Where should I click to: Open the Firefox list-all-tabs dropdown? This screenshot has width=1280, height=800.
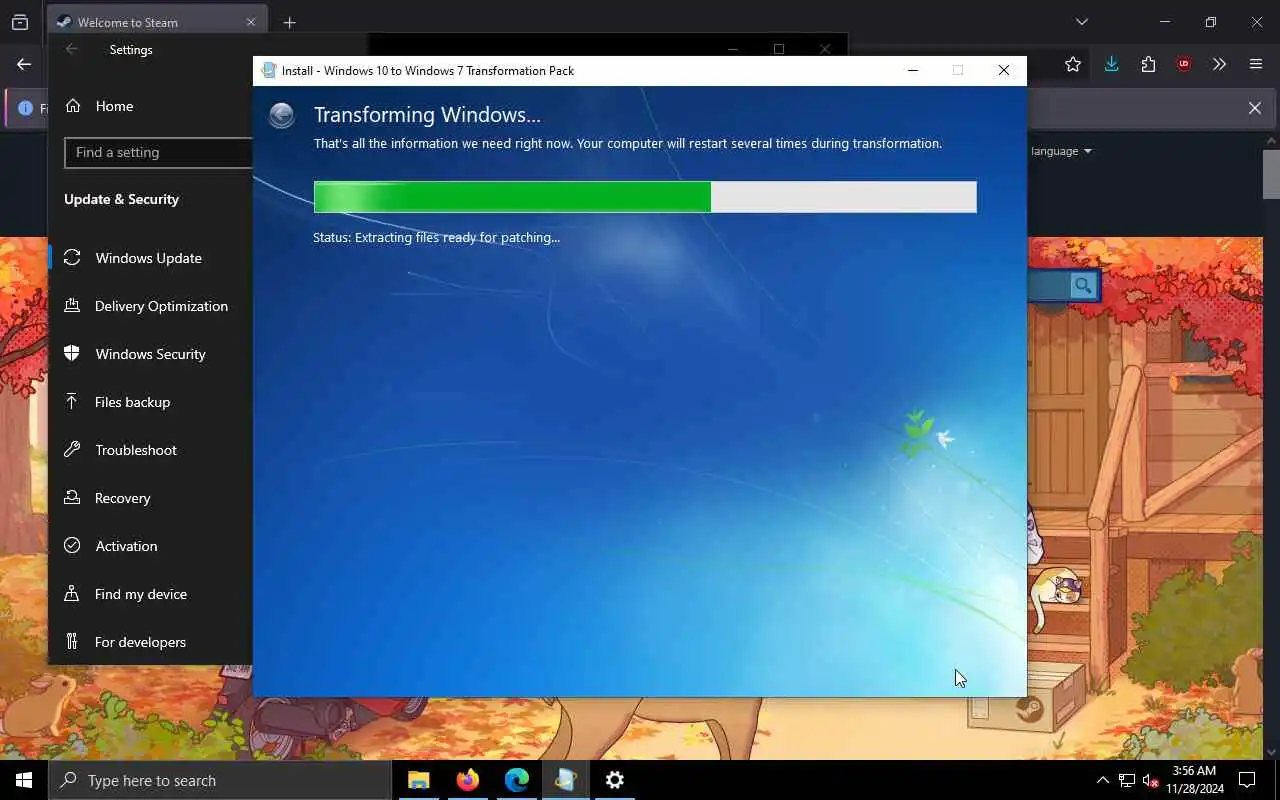pyautogui.click(x=1081, y=22)
